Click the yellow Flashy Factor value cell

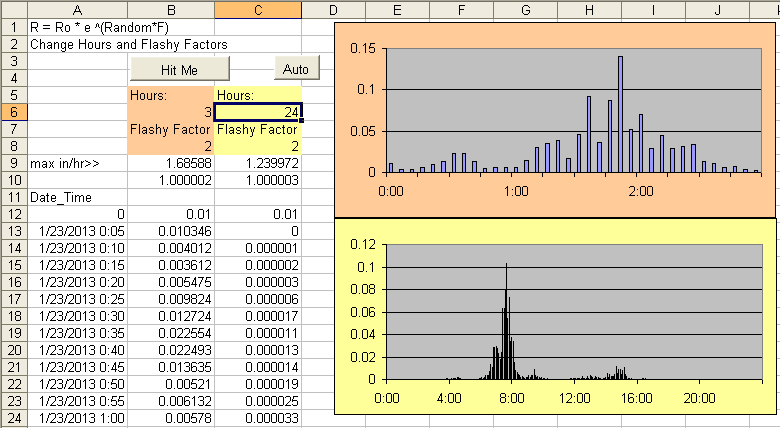click(257, 145)
